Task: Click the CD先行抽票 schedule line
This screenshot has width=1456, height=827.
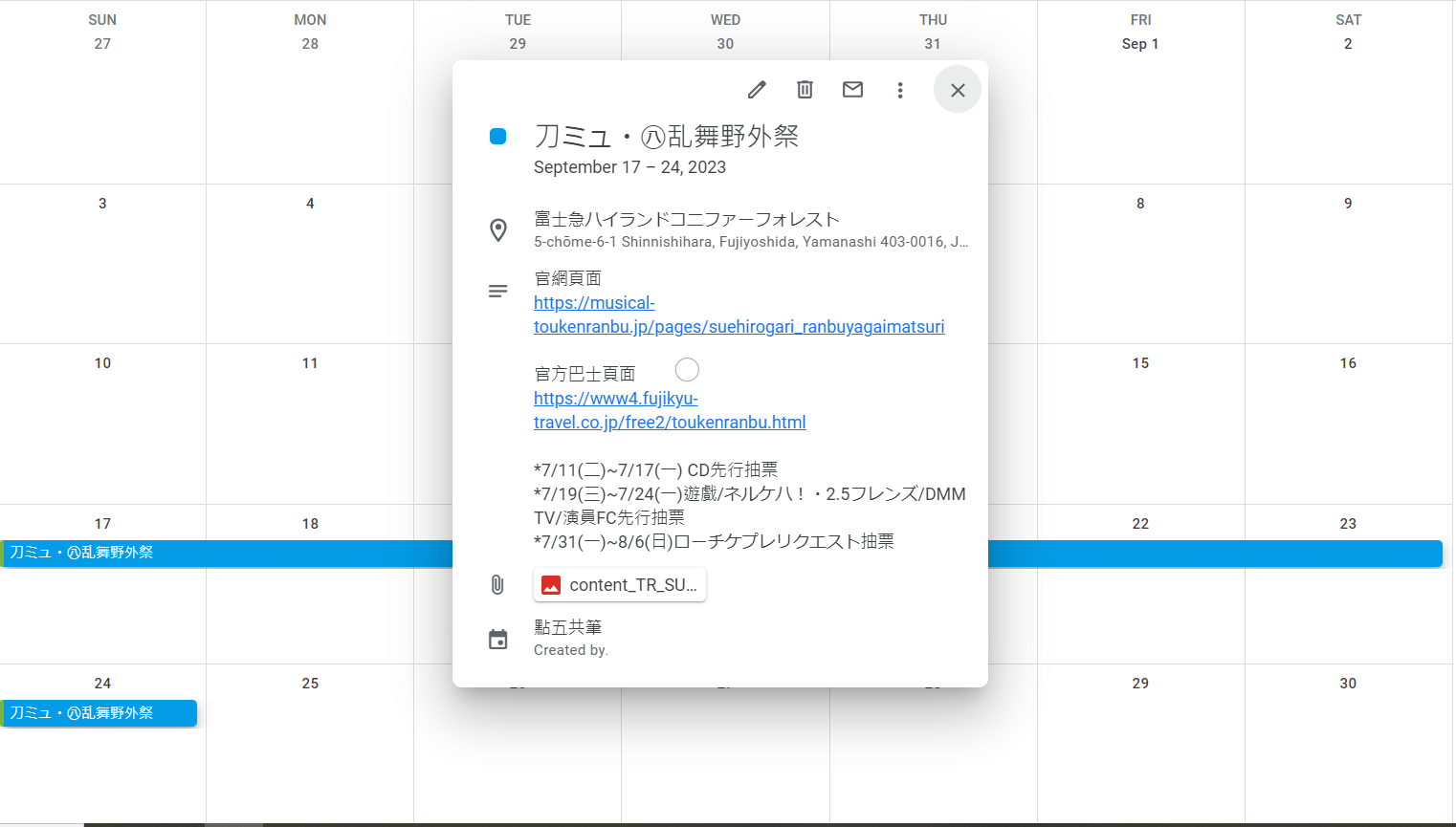Action: coord(656,469)
